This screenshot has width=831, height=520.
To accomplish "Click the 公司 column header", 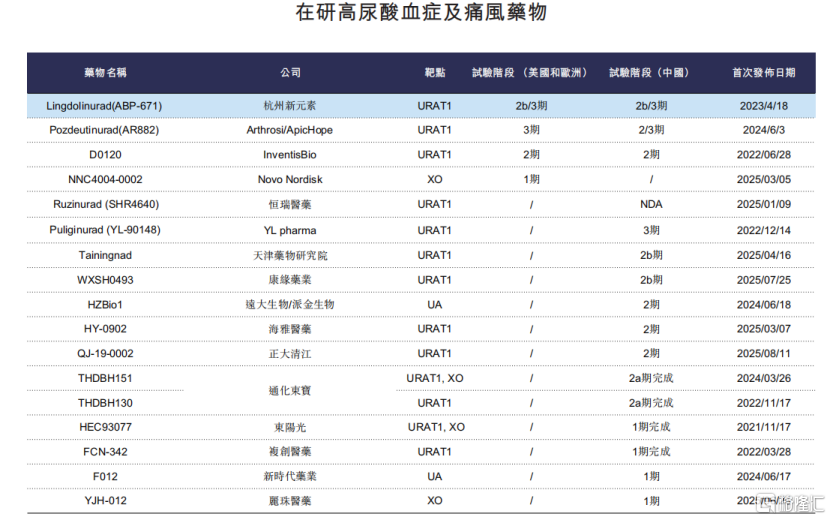I will [x=290, y=73].
